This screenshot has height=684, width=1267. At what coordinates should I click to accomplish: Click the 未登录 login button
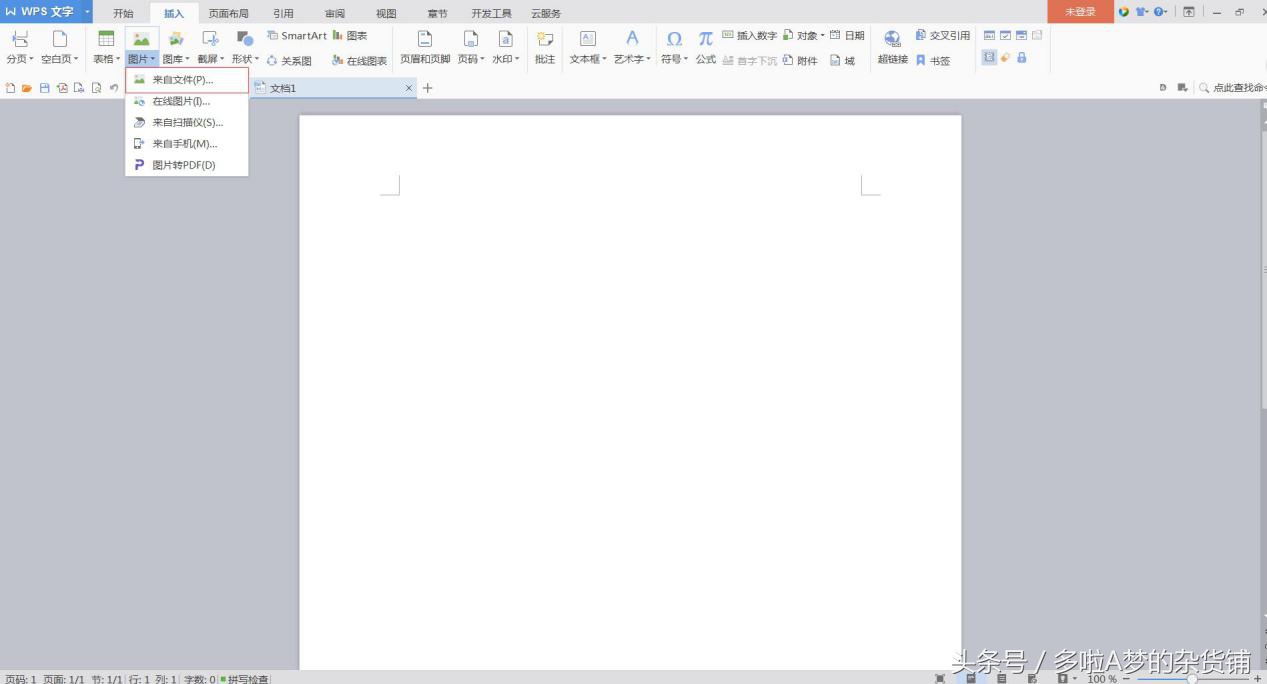(1080, 12)
